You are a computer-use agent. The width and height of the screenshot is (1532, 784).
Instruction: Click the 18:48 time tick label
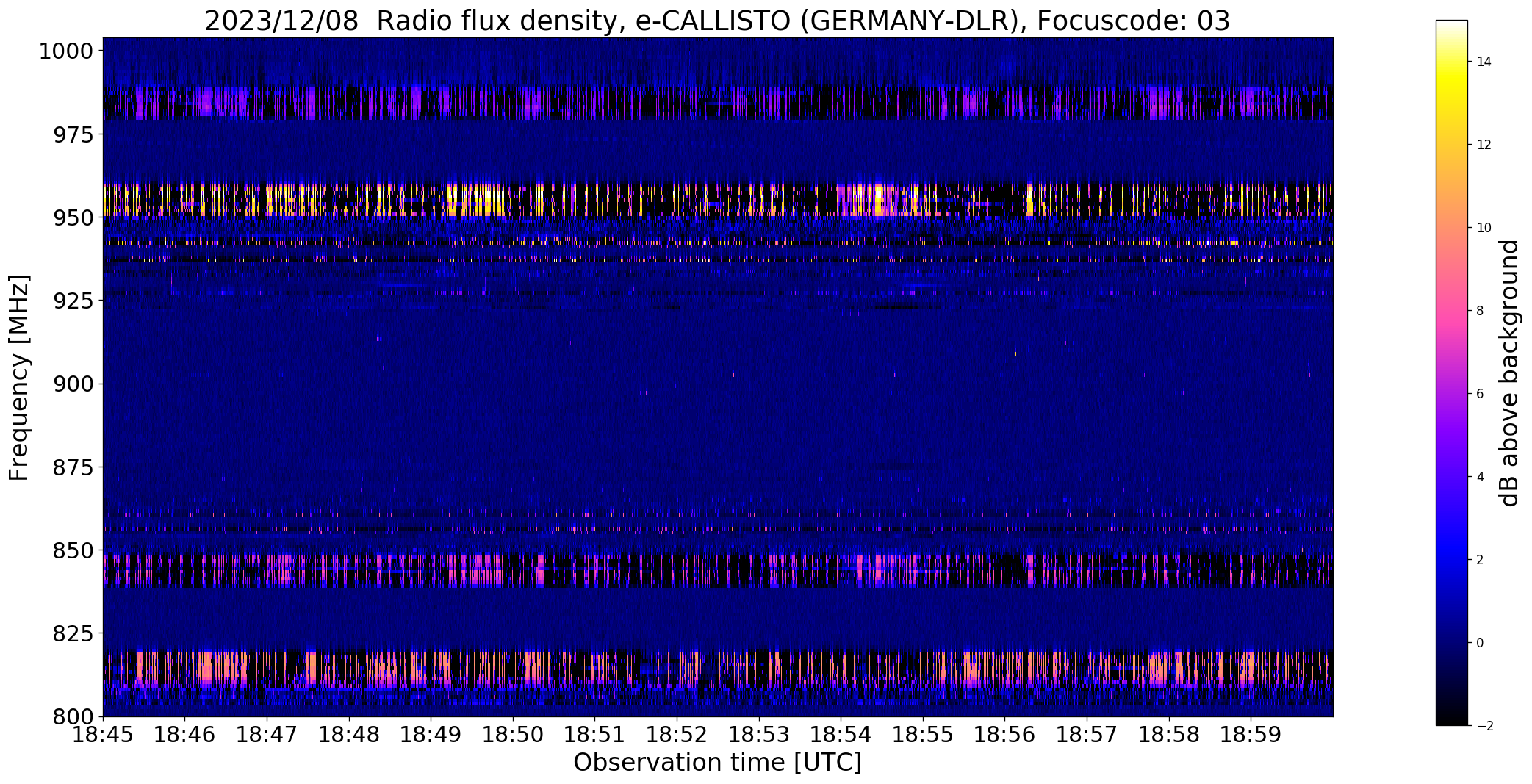(x=349, y=735)
